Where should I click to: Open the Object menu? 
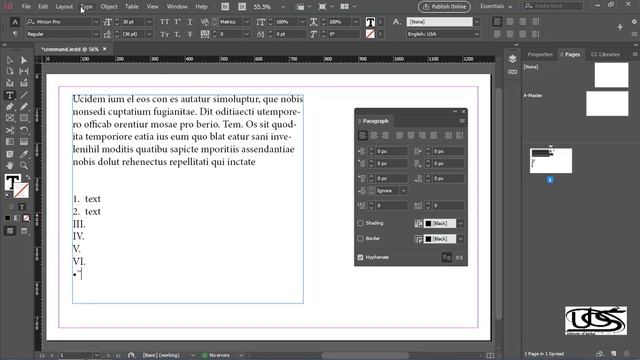109,7
